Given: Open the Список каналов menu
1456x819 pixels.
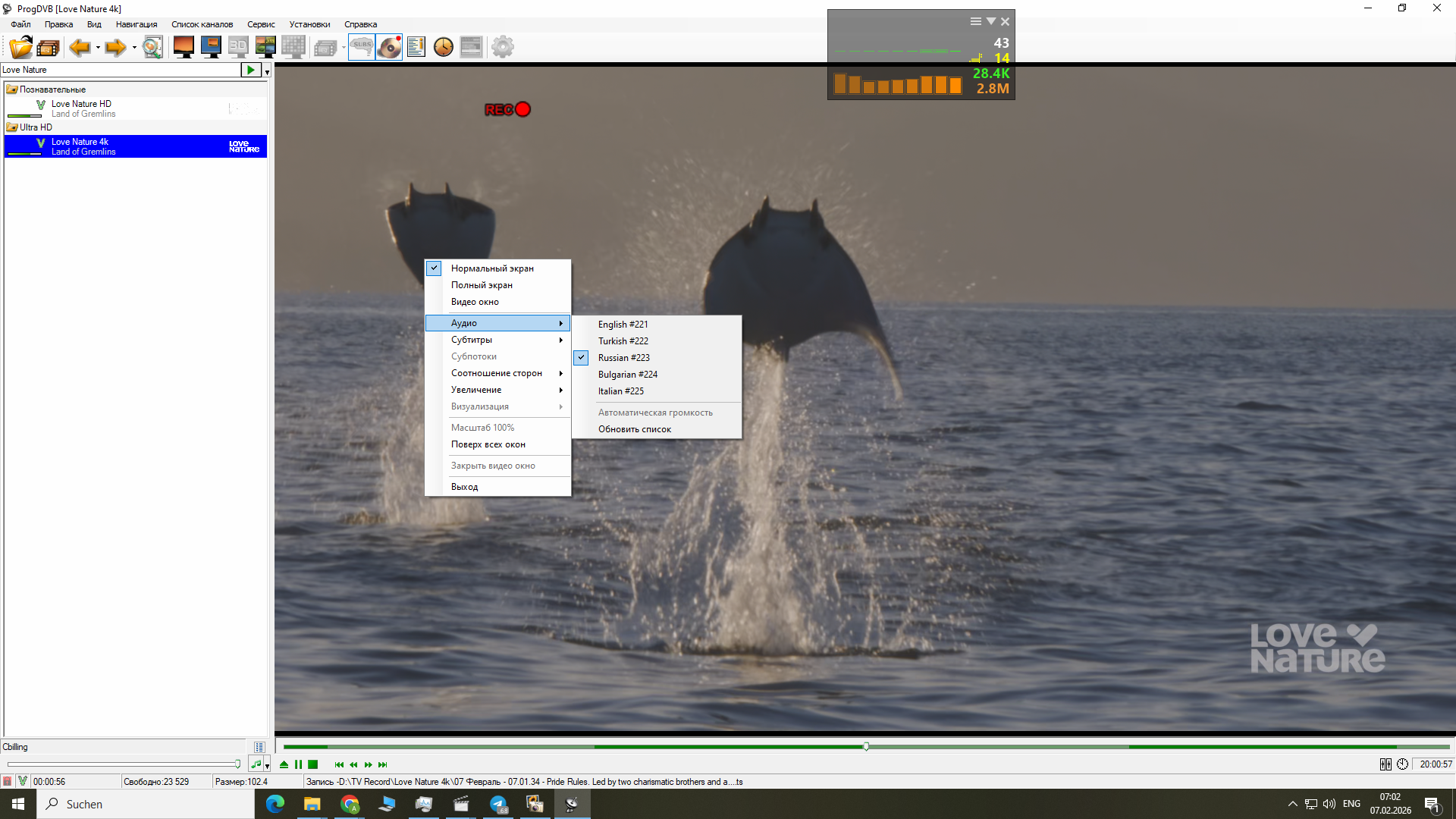Looking at the screenshot, I should click(202, 24).
